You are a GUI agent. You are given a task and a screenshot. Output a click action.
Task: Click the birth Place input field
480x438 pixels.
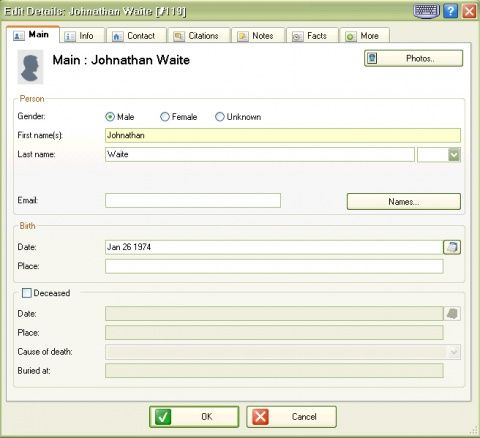pyautogui.click(x=274, y=266)
